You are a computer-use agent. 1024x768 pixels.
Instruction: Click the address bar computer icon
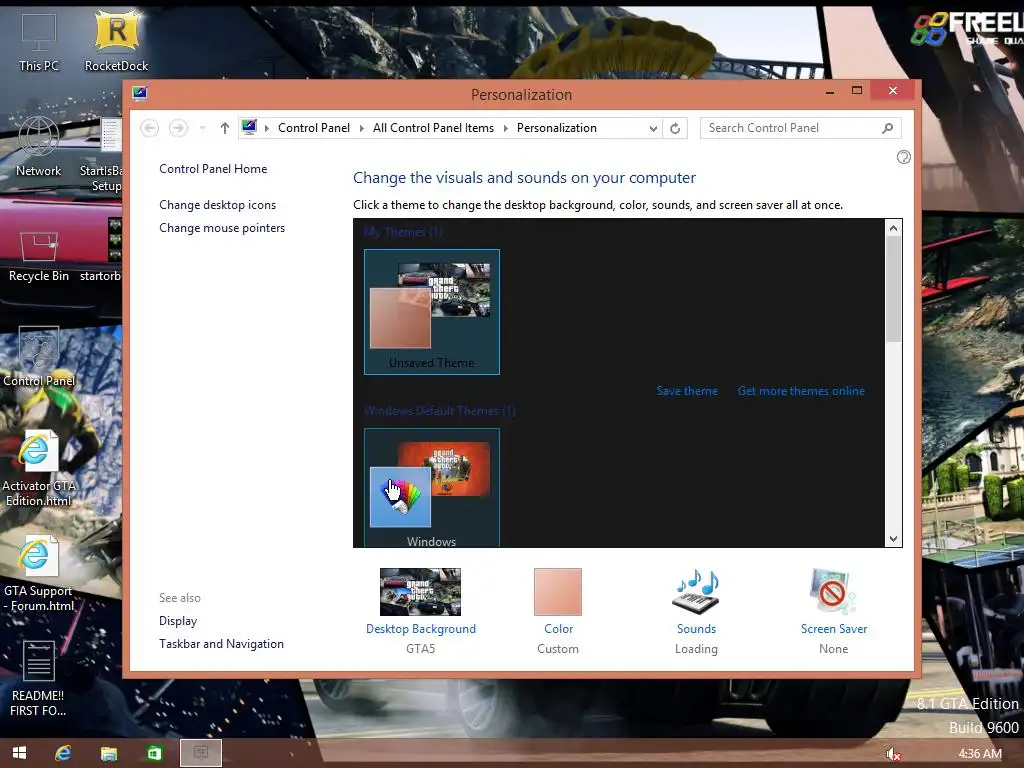coord(249,127)
